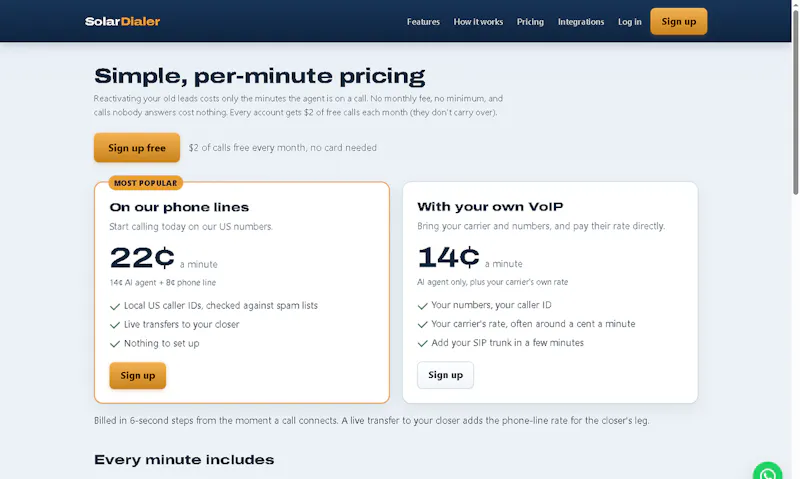Select Pricing in the navigation bar
Image resolution: width=800 pixels, height=479 pixels.
click(x=530, y=22)
